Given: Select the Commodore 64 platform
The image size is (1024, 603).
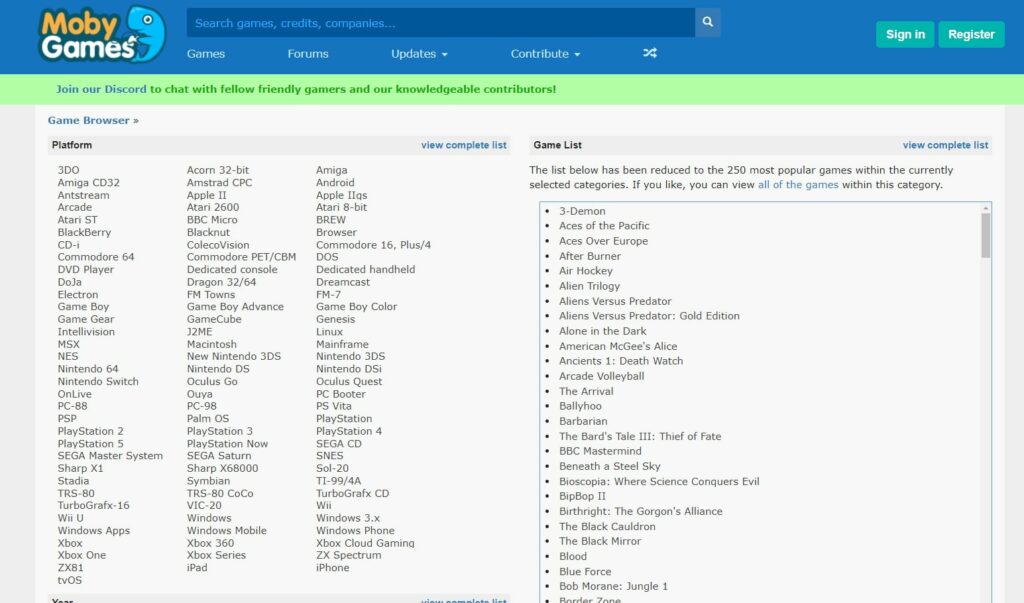Looking at the screenshot, I should click(x=95, y=257).
